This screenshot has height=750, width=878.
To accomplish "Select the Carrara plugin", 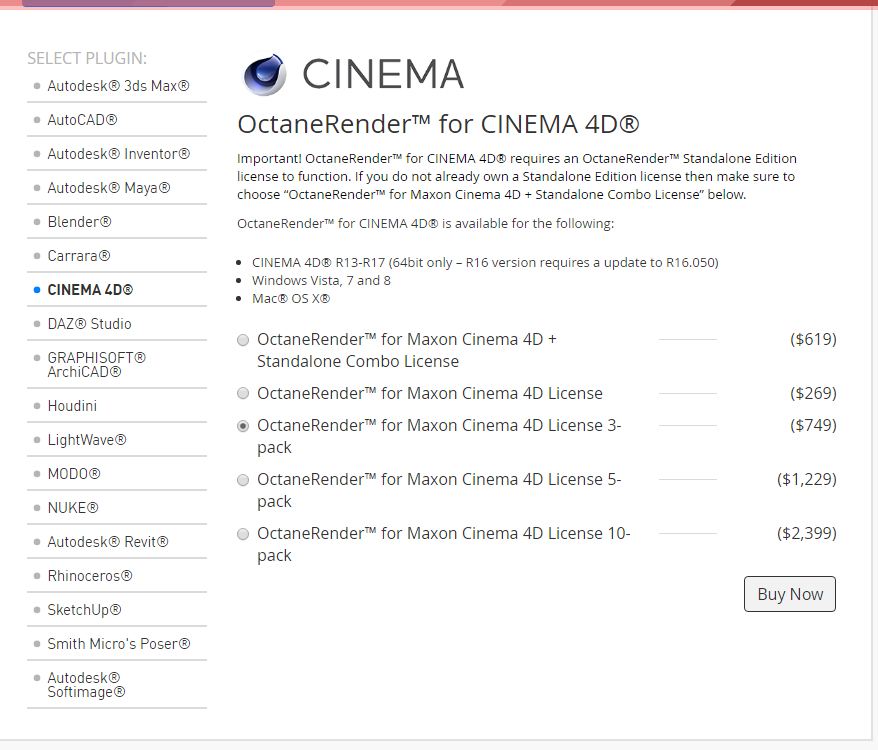I will point(79,256).
